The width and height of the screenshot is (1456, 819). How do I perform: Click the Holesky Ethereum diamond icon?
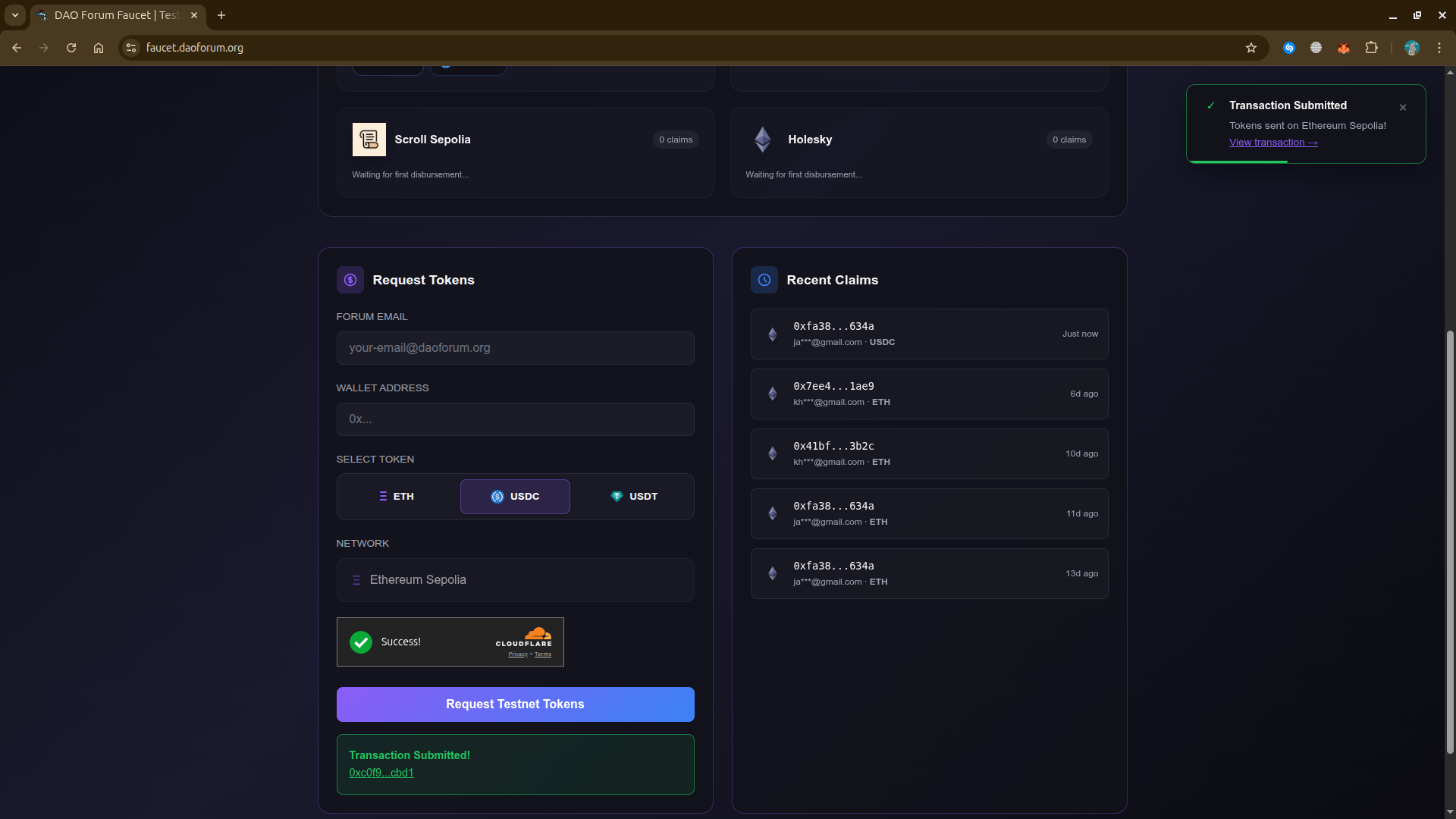tap(762, 140)
